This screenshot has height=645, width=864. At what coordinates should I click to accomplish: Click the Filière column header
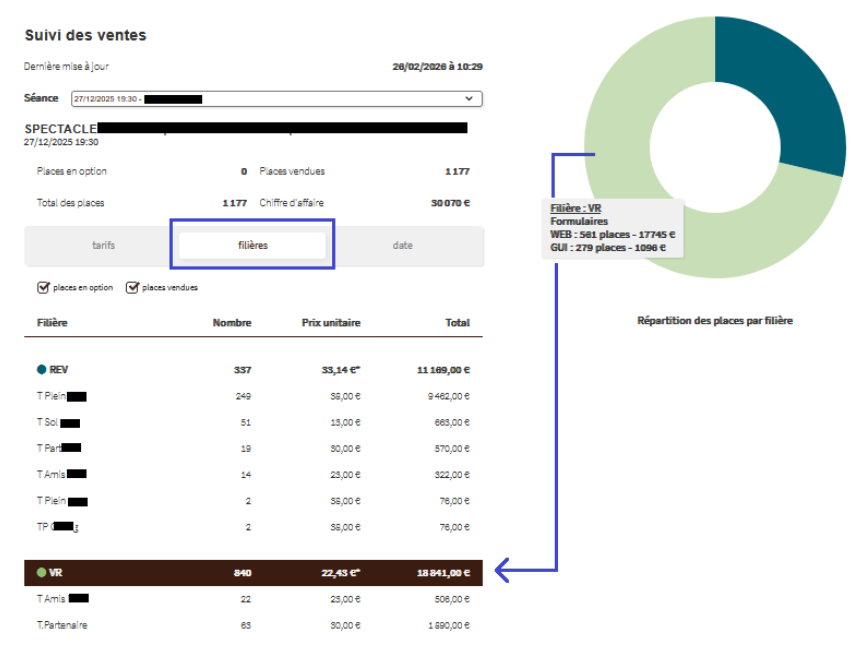pos(52,323)
